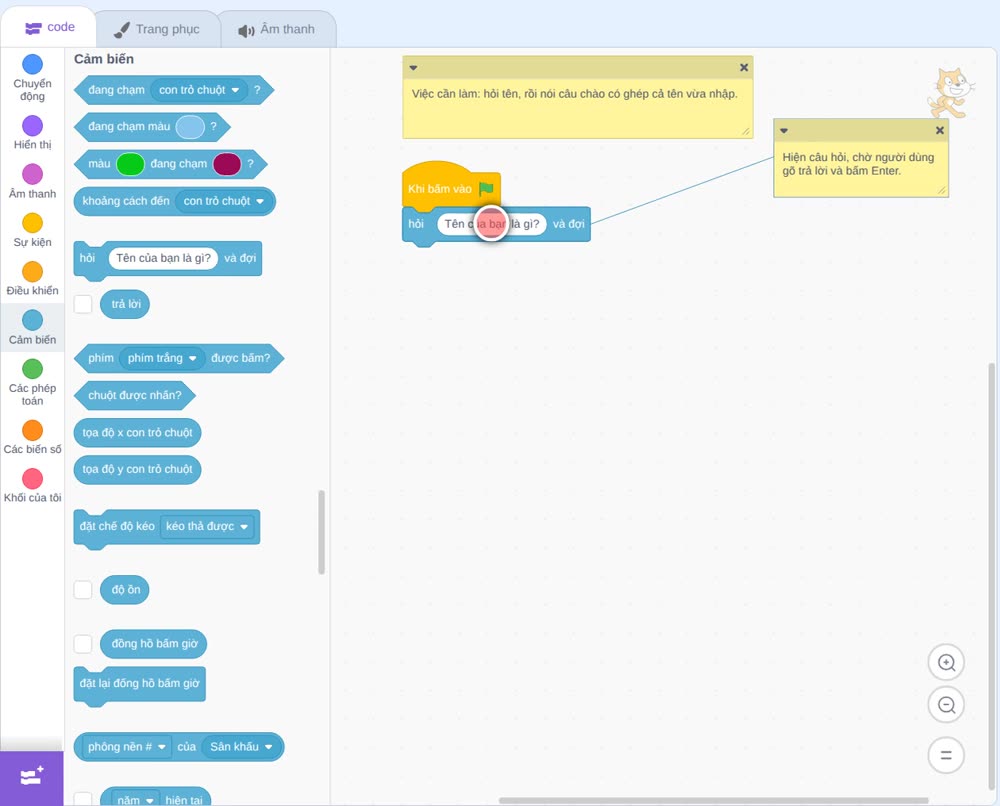Tick the 'đồng hồ bấm giờ' checkbox
Screen dimensions: 1000x806
click(x=83, y=644)
